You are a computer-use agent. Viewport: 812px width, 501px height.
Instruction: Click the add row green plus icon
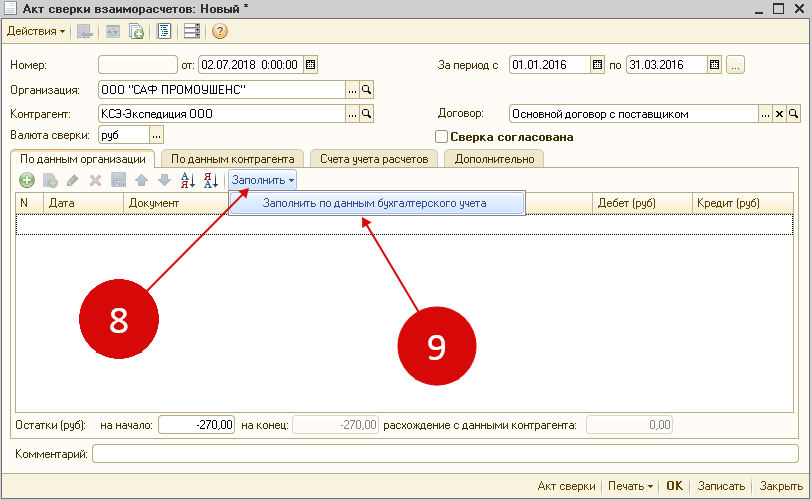point(27,180)
